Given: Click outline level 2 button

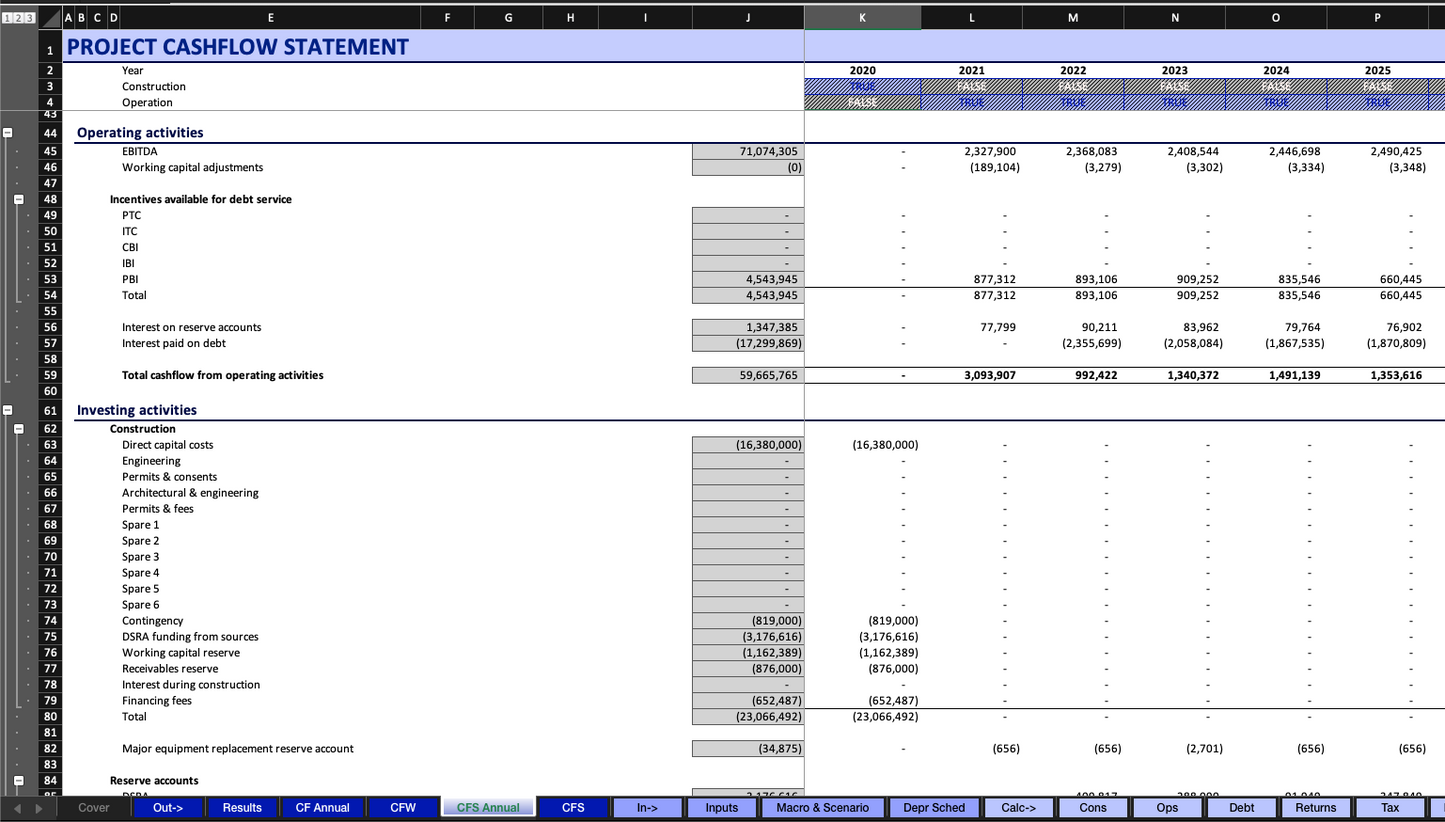Looking at the screenshot, I should [x=18, y=18].
